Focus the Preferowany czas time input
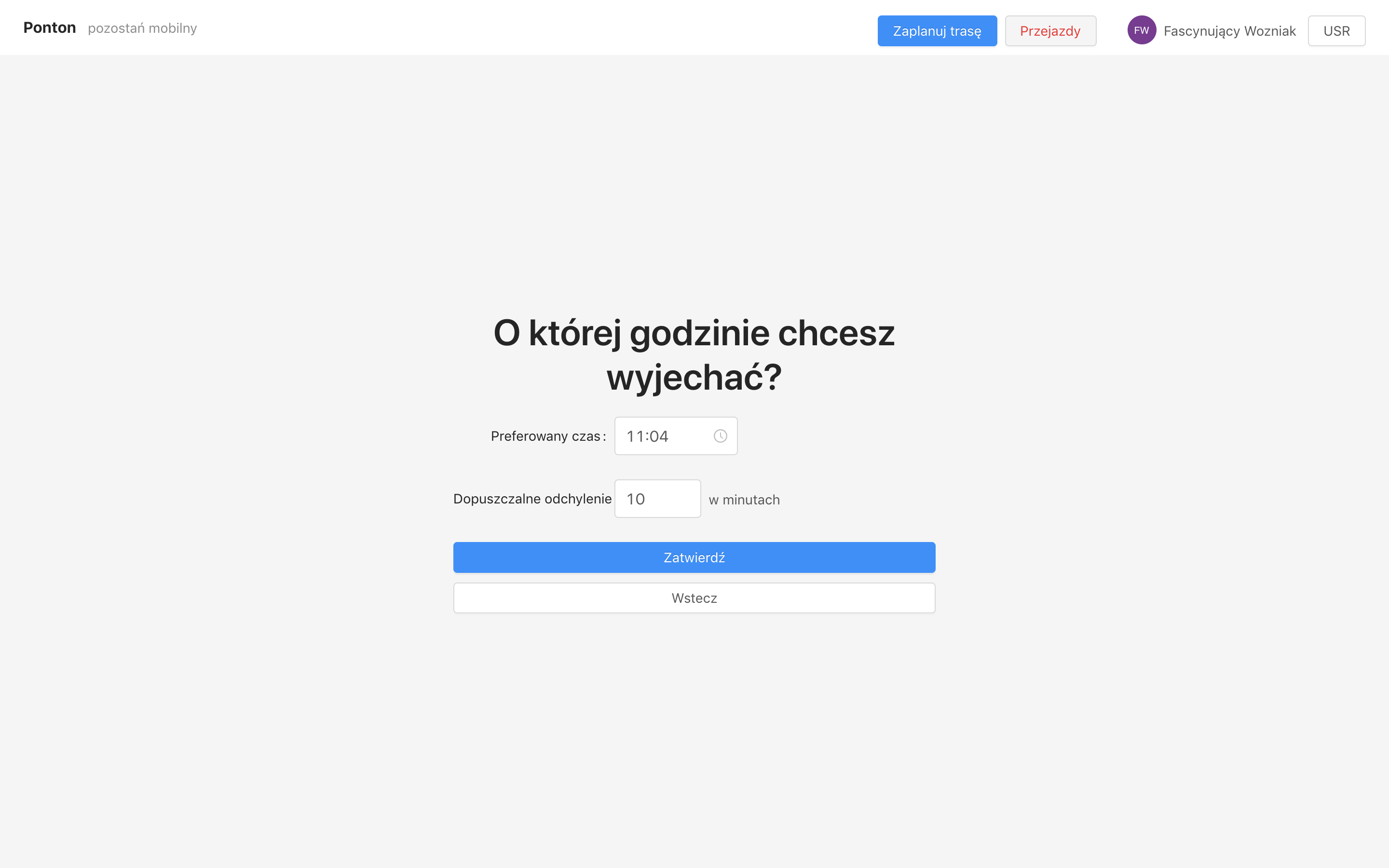The height and width of the screenshot is (868, 1389). 666,436
